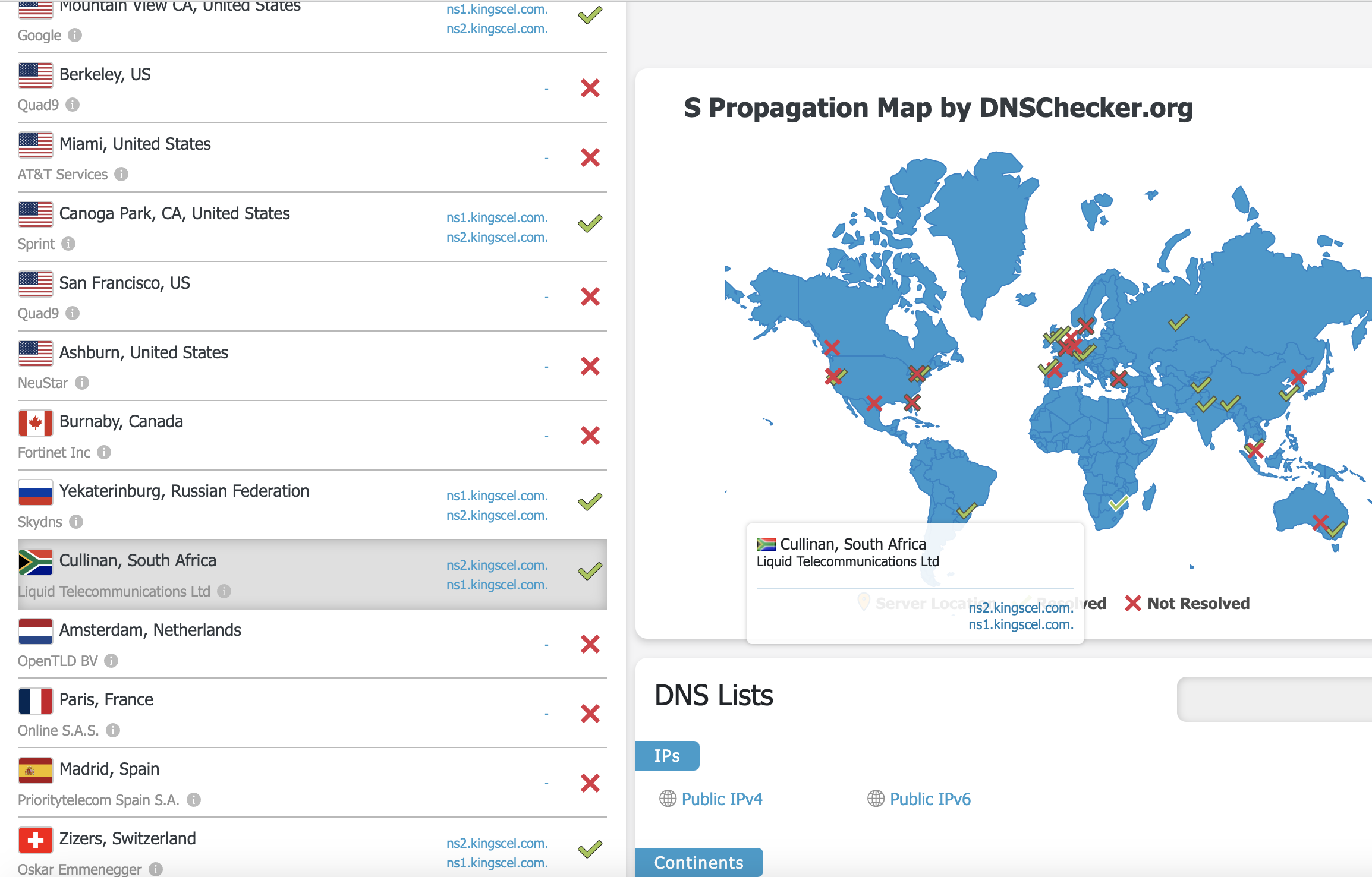Click red X status for Miami row
The height and width of the screenshot is (877, 1372).
(x=590, y=157)
